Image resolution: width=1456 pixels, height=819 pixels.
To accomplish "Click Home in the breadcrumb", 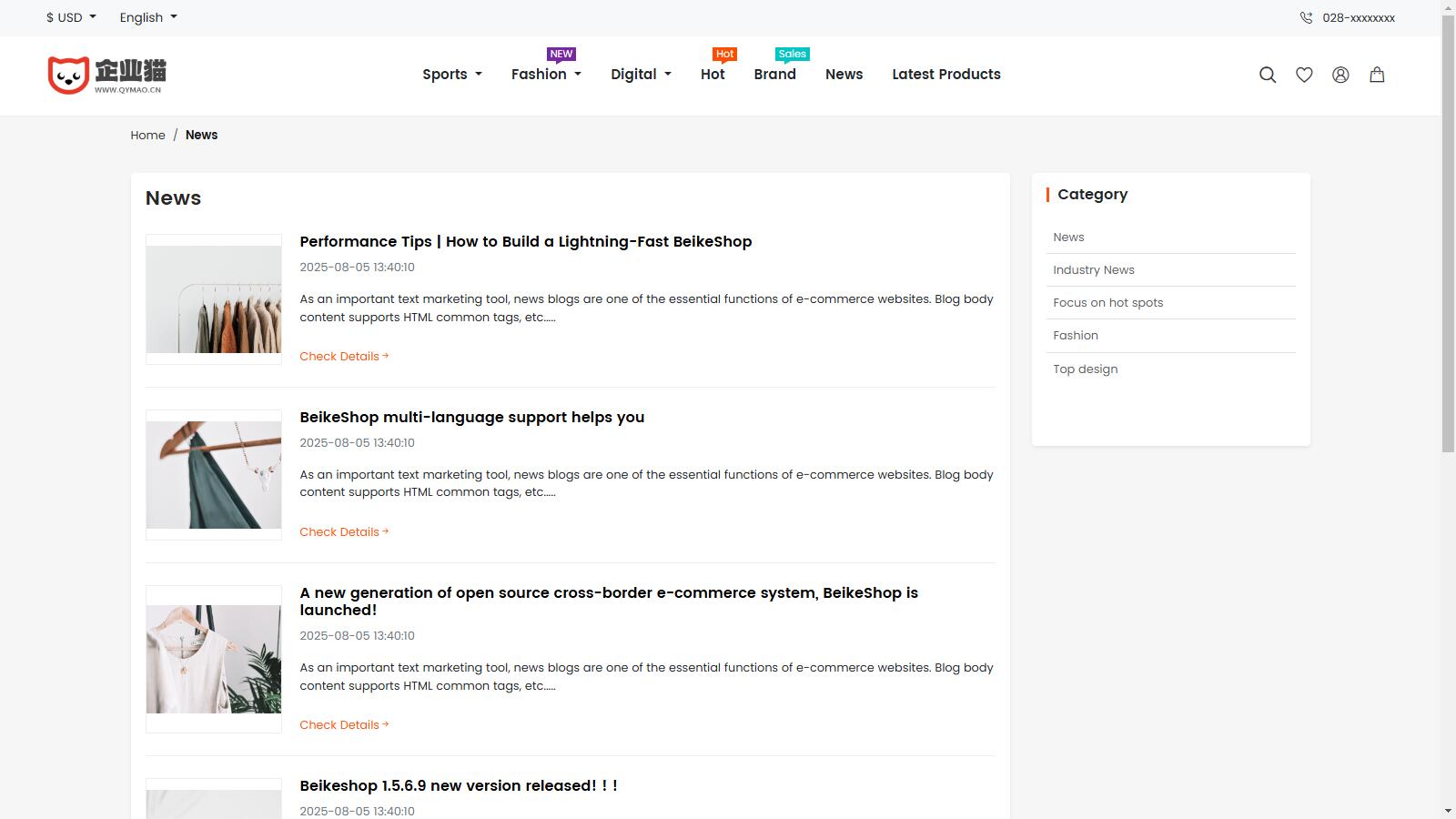I will 147,135.
